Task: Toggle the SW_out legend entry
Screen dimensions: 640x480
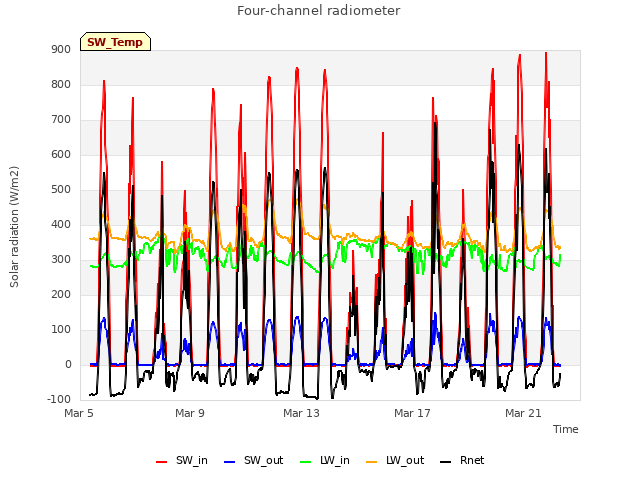Action: click(x=253, y=460)
